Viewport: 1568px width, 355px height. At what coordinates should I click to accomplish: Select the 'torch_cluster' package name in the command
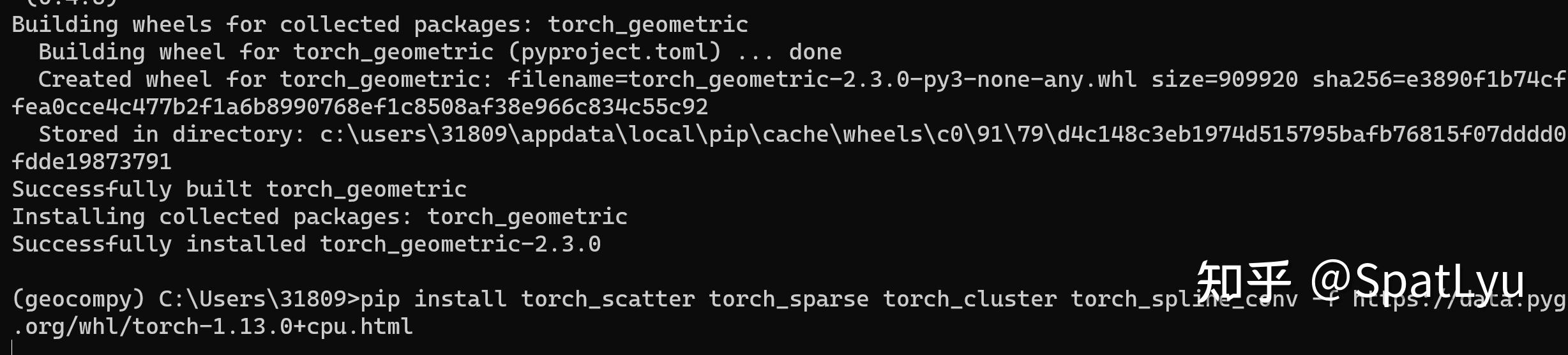click(x=970, y=299)
